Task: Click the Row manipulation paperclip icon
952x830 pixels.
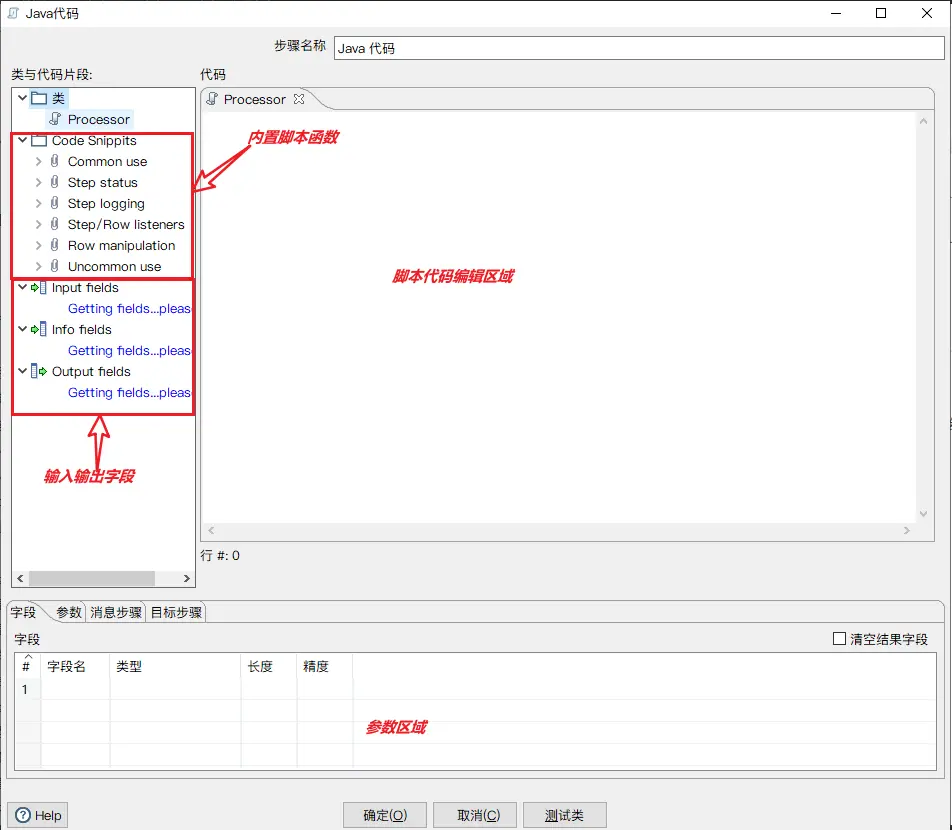Action: pyautogui.click(x=55, y=245)
